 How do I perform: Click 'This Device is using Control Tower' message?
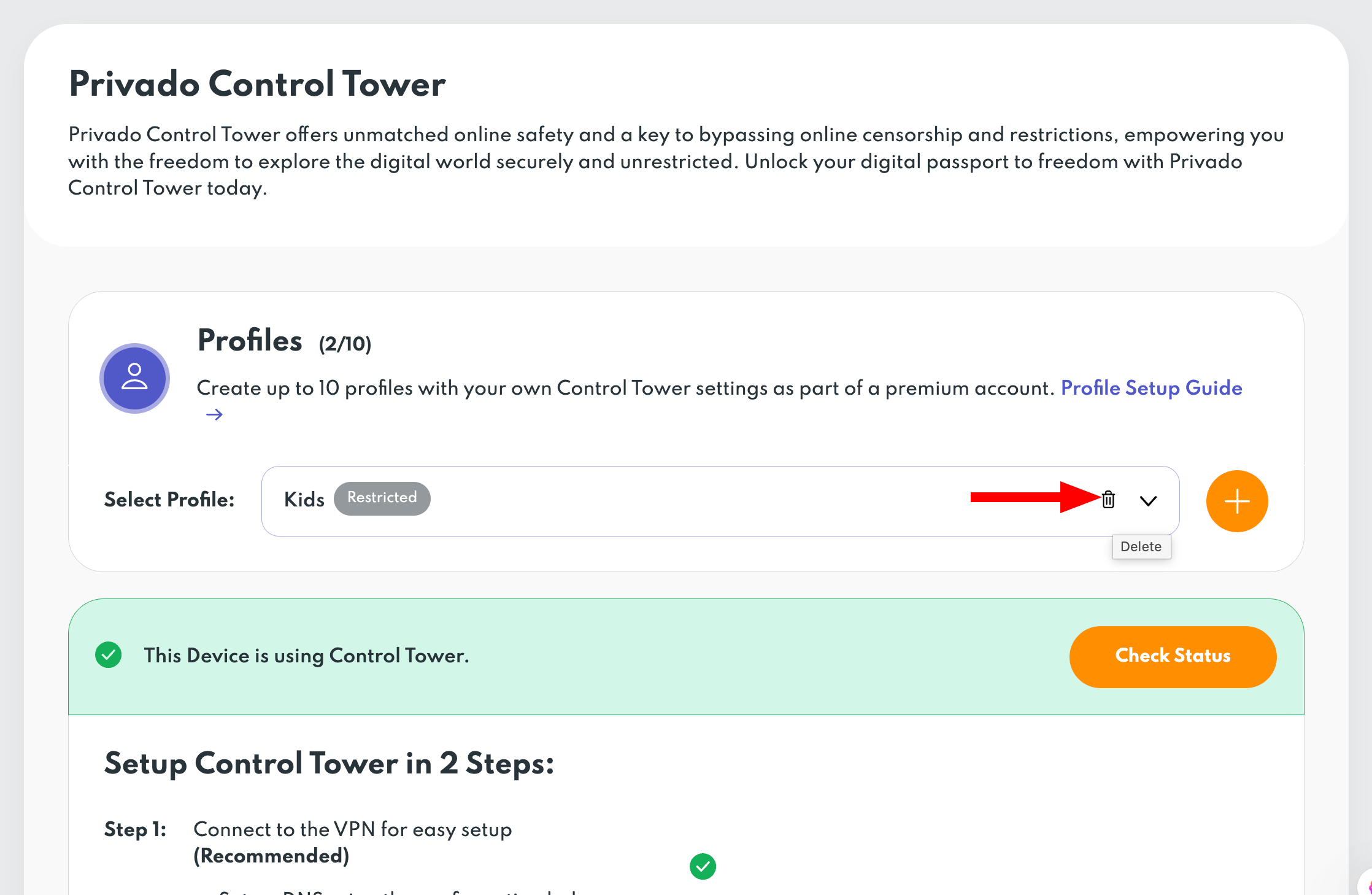[x=306, y=656]
